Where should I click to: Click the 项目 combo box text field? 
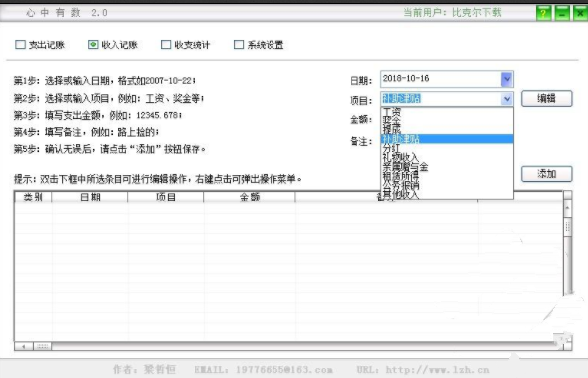pyautogui.click(x=441, y=99)
